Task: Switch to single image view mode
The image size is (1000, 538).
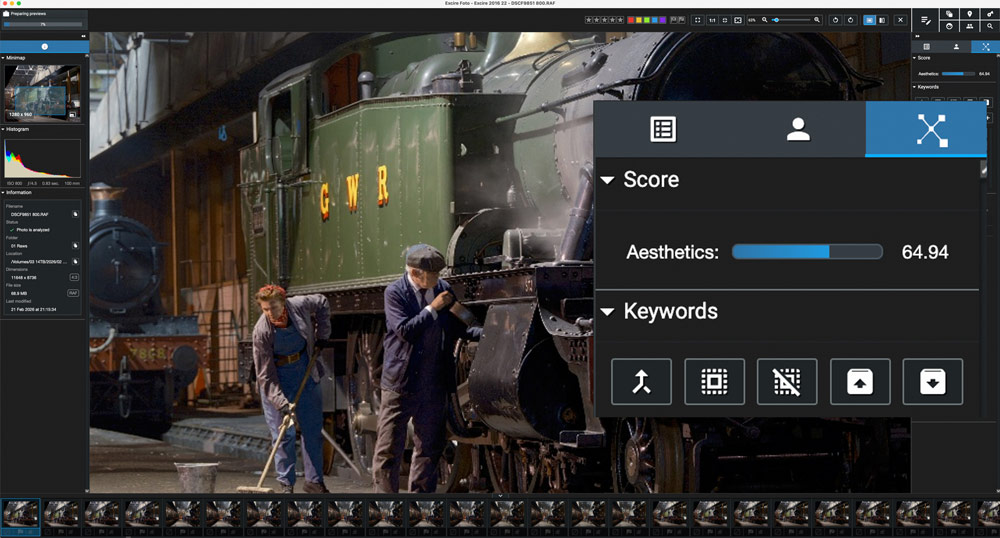Action: [x=869, y=20]
